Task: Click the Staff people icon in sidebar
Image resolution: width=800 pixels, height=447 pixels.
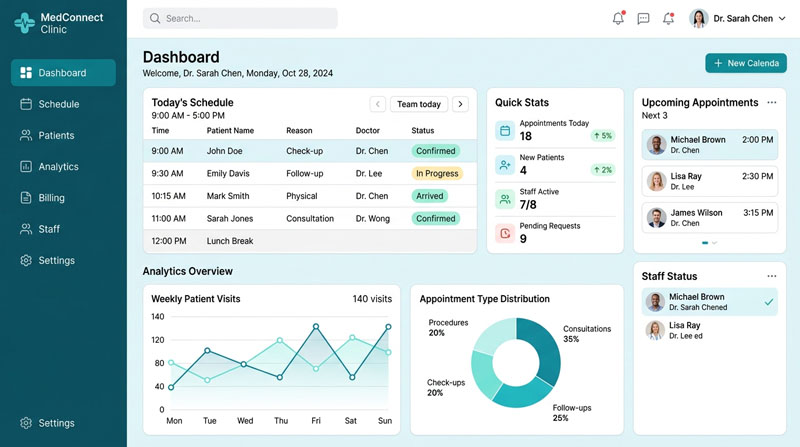Action: (x=26, y=229)
